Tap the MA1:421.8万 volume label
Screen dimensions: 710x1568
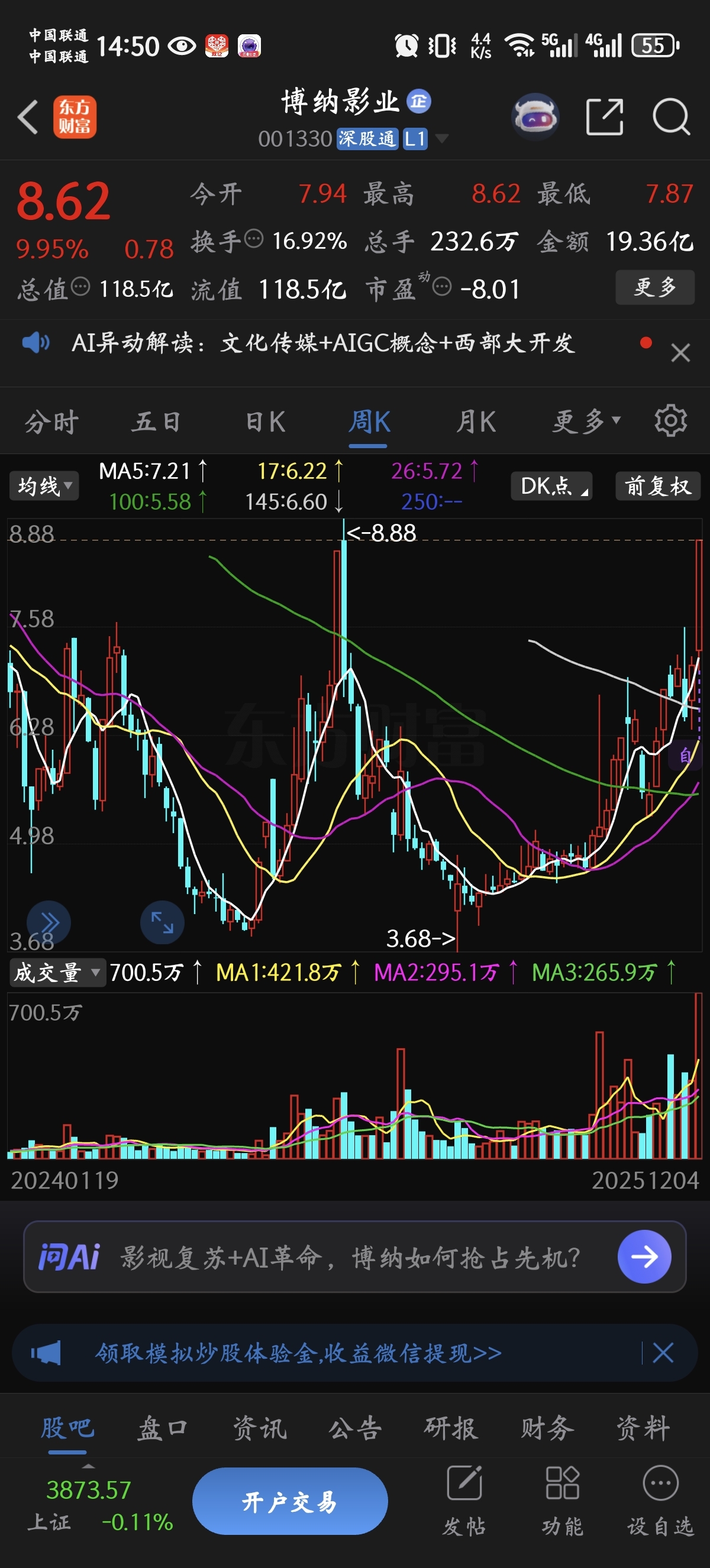pos(288,972)
